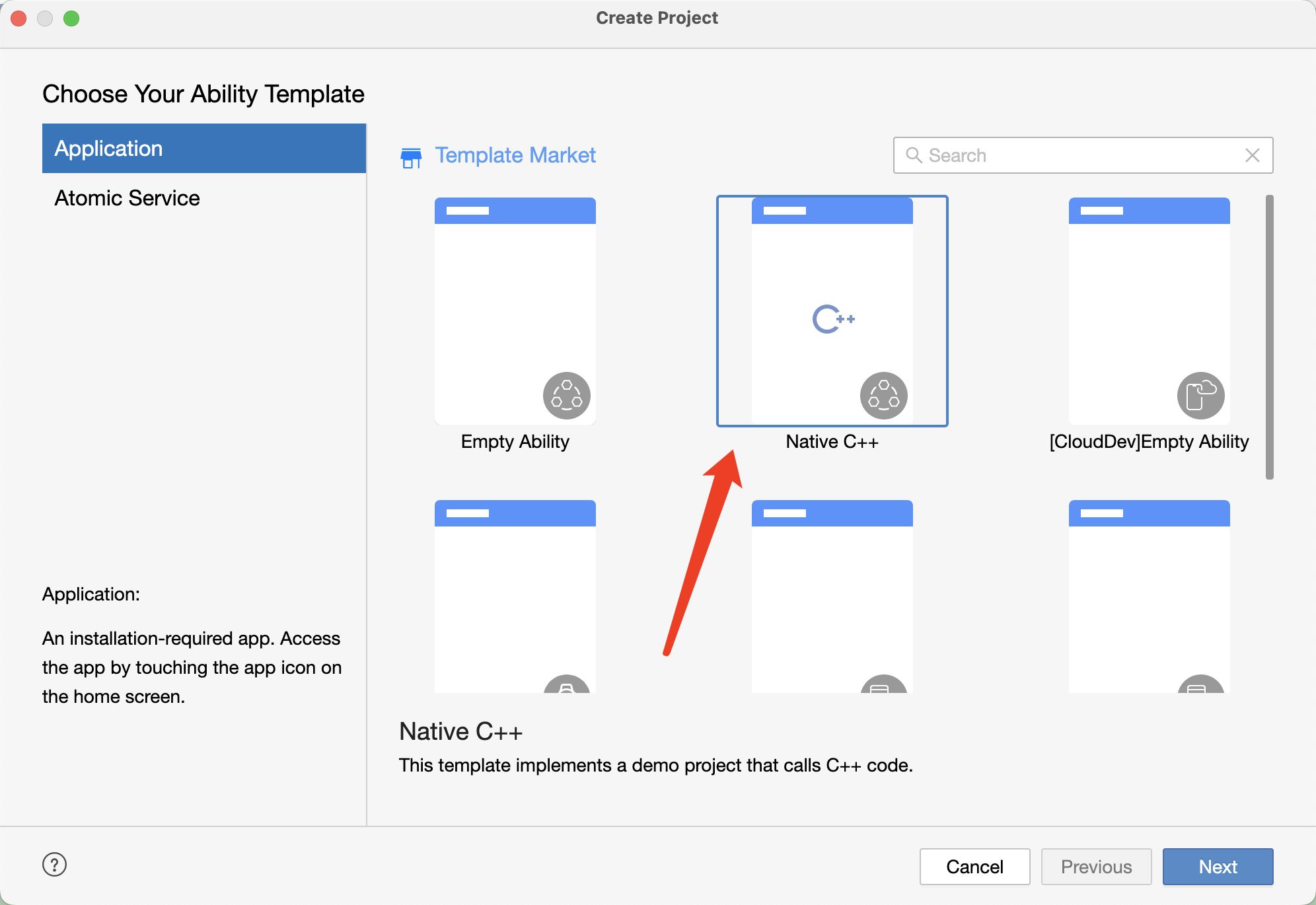Click the Template Market store icon
1316x905 pixels.
pos(411,157)
